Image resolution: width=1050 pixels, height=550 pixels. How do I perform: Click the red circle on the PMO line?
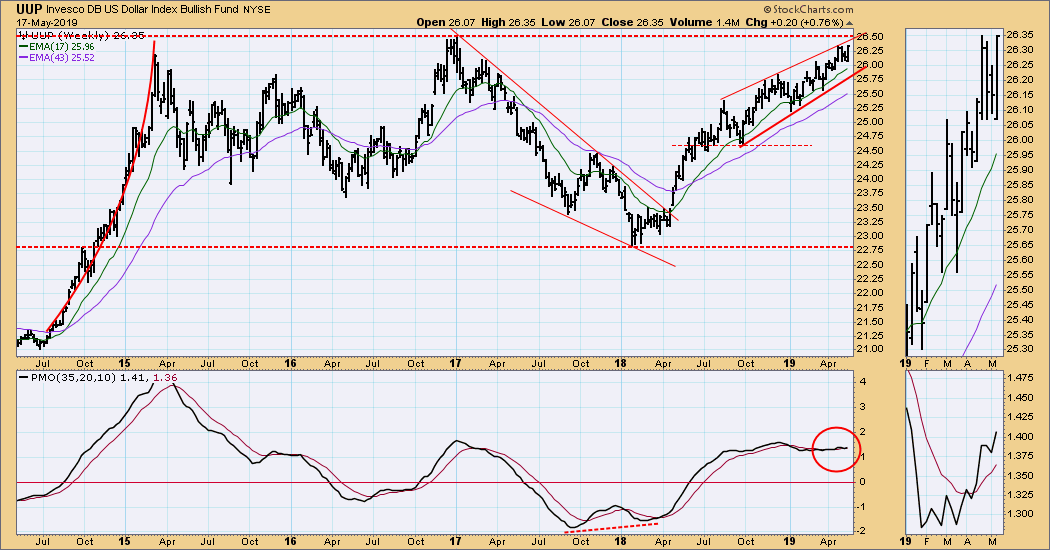[836, 449]
